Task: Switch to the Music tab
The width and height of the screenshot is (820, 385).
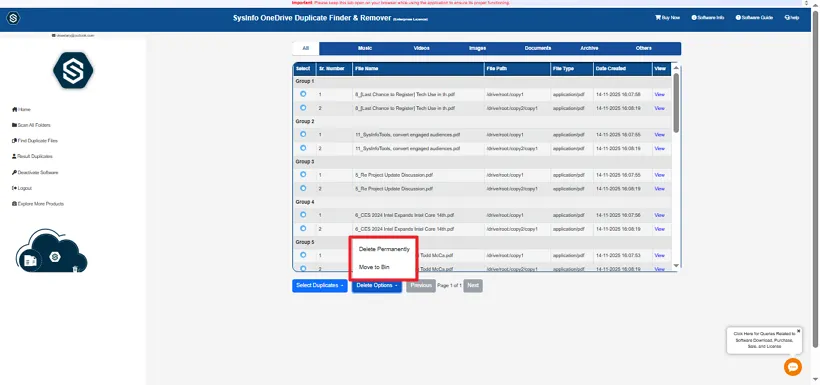Action: (365, 48)
